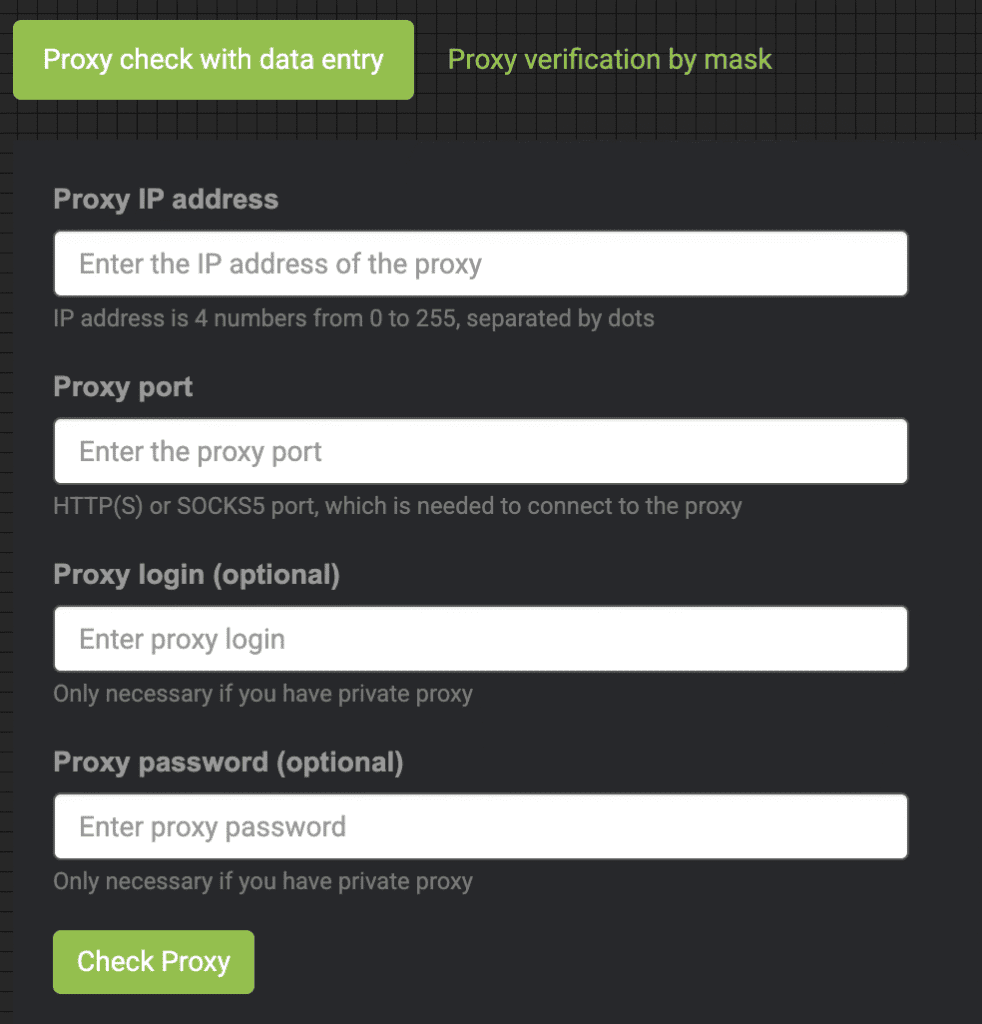Click the Proxy login (optional) label

click(197, 574)
